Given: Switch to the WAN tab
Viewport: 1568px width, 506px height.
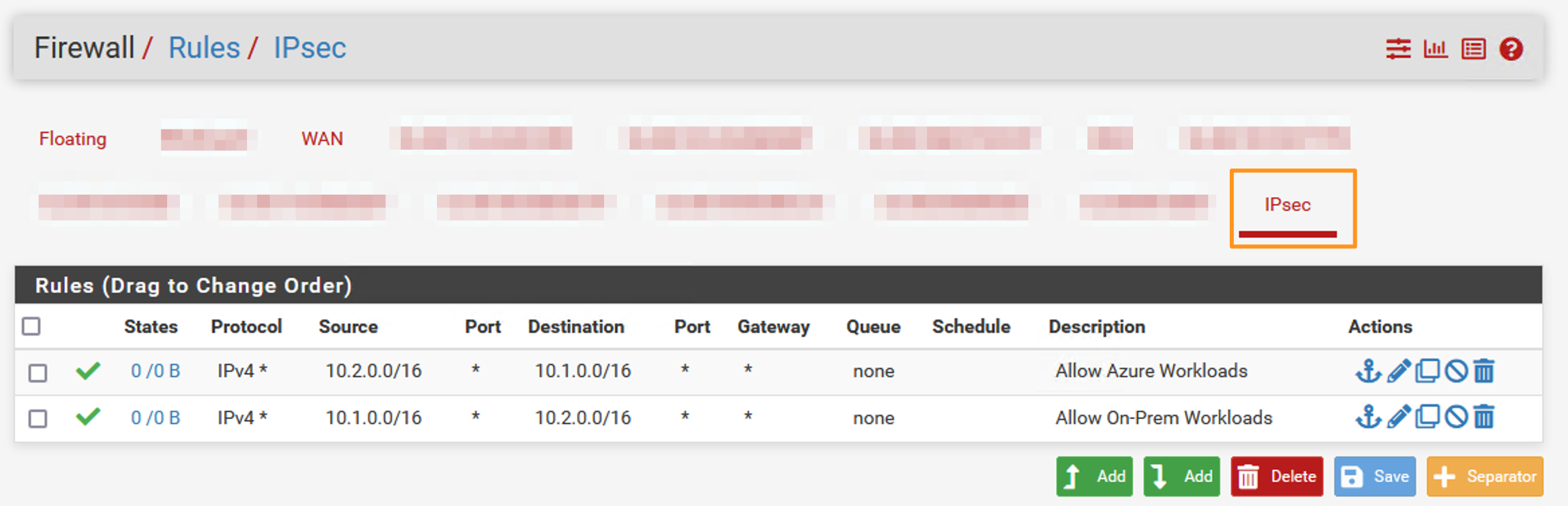Looking at the screenshot, I should [x=322, y=138].
